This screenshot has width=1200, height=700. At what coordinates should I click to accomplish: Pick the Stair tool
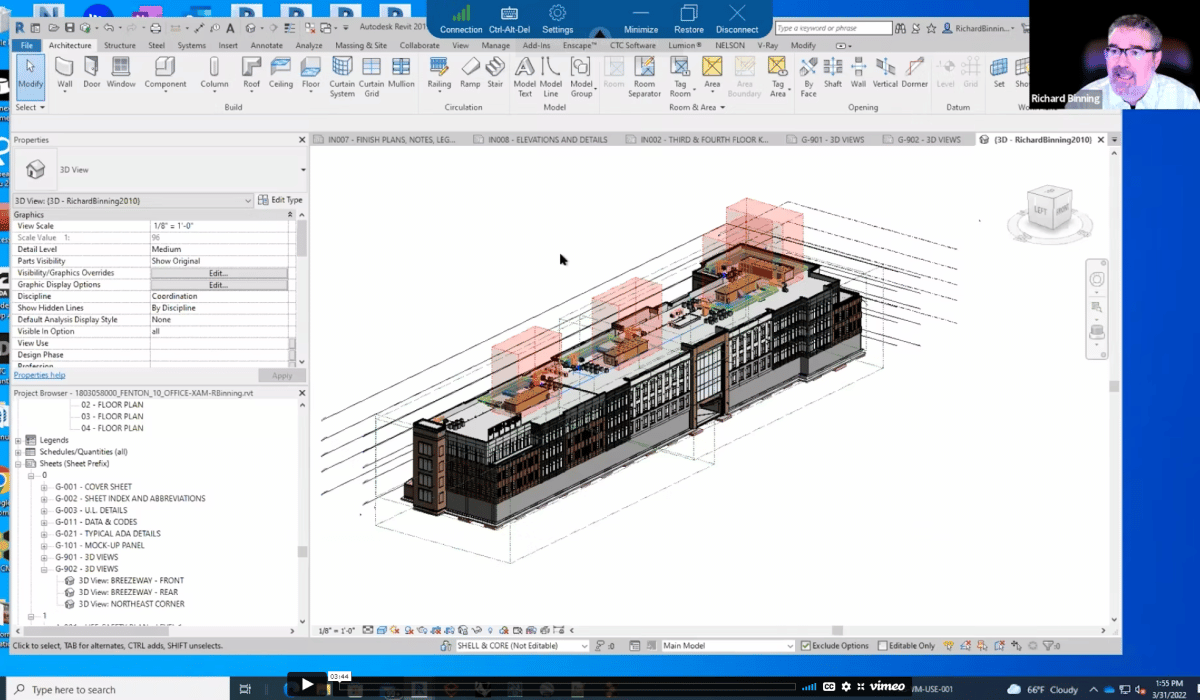click(x=495, y=72)
